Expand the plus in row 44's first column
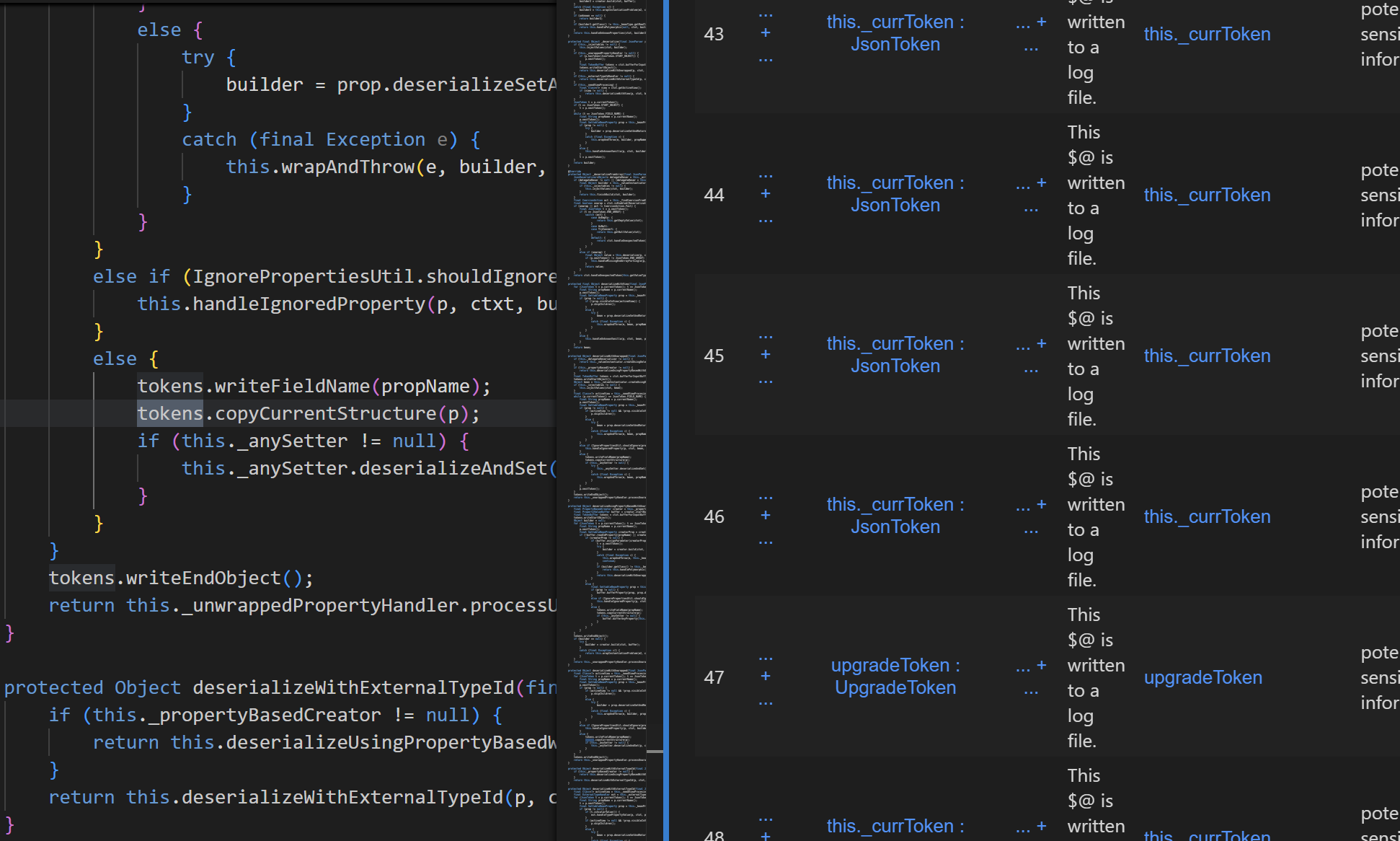The image size is (1400, 841). 766,194
